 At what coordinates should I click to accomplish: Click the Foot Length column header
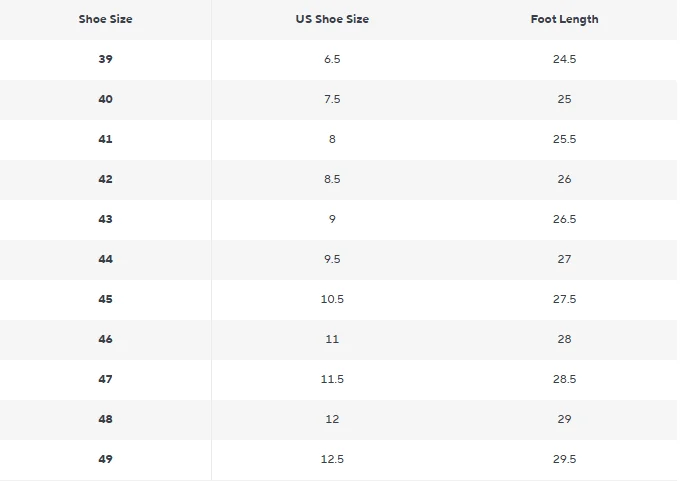(564, 20)
